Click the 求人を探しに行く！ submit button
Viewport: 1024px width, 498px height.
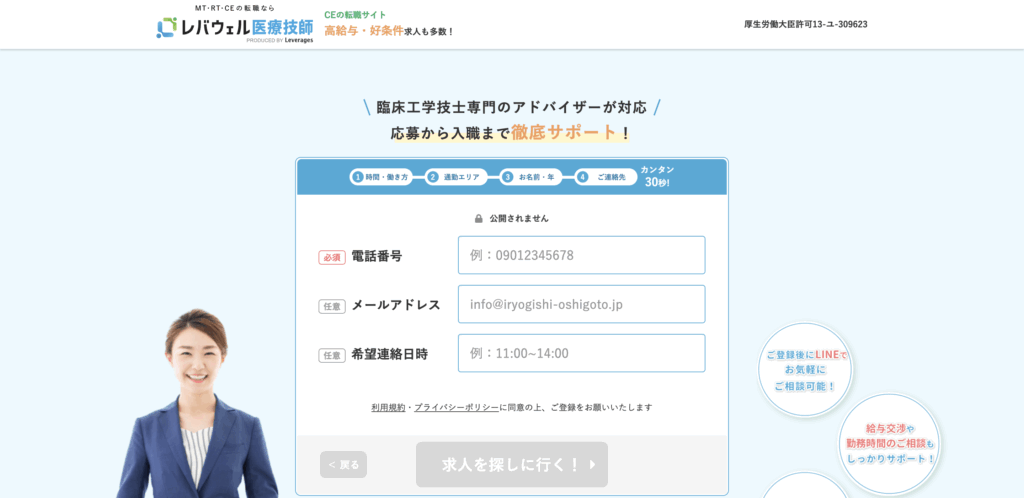(x=512, y=465)
